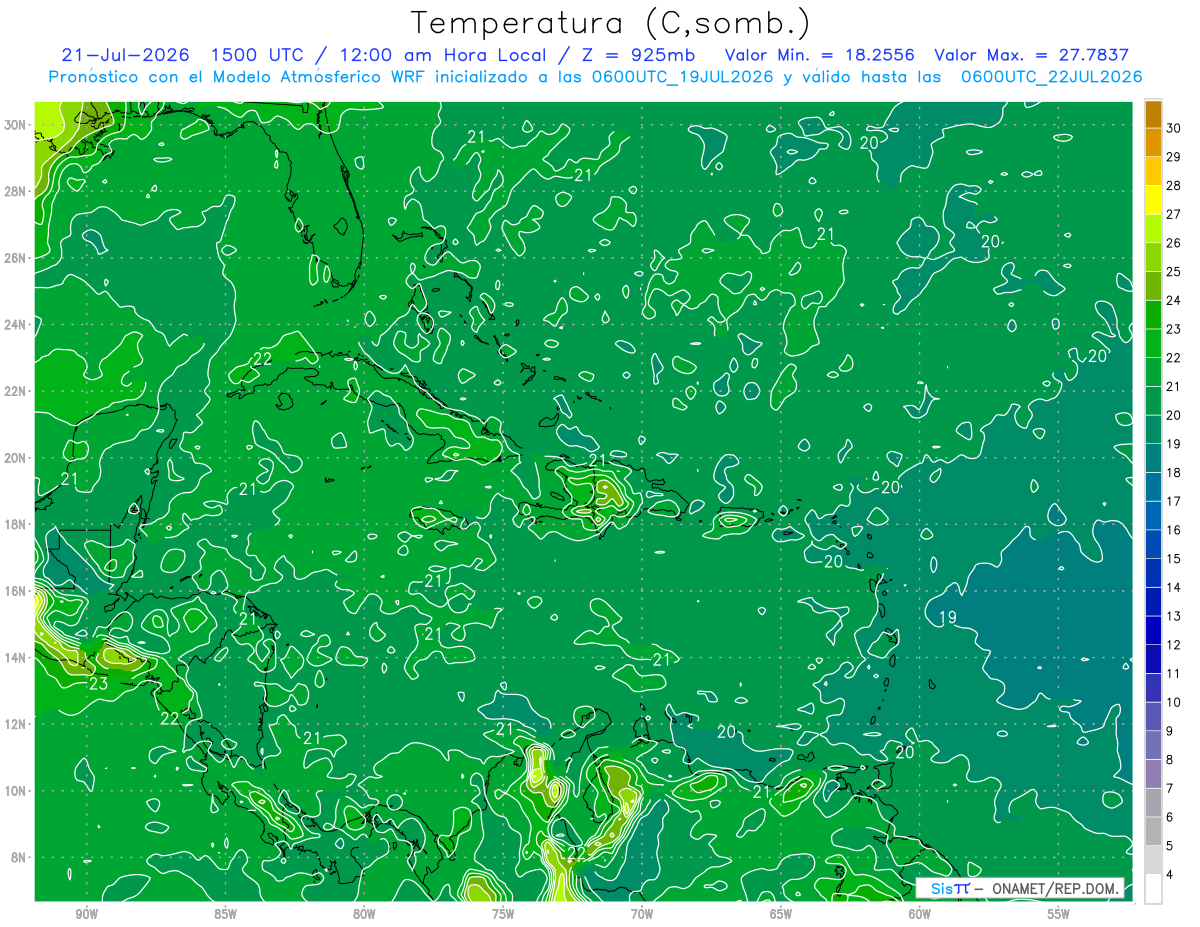This screenshot has height=927, width=1200.
Task: Pick teal colorbar swatch between 18 and 19
Action: (x=1153, y=459)
